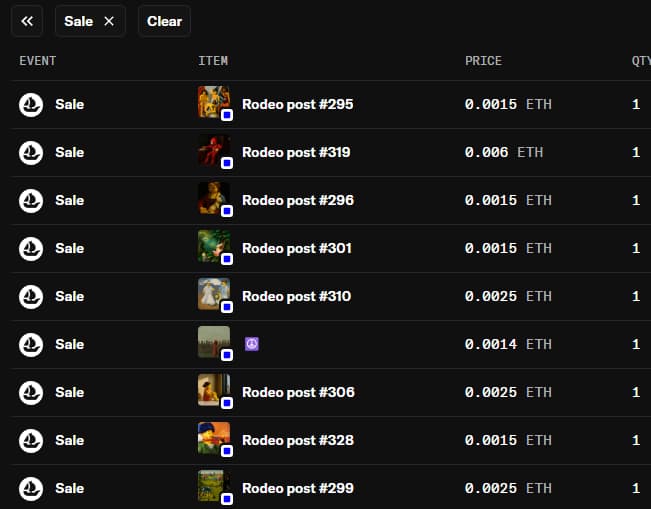Remove the Sale filter chip
This screenshot has height=509, width=651.
109,21
